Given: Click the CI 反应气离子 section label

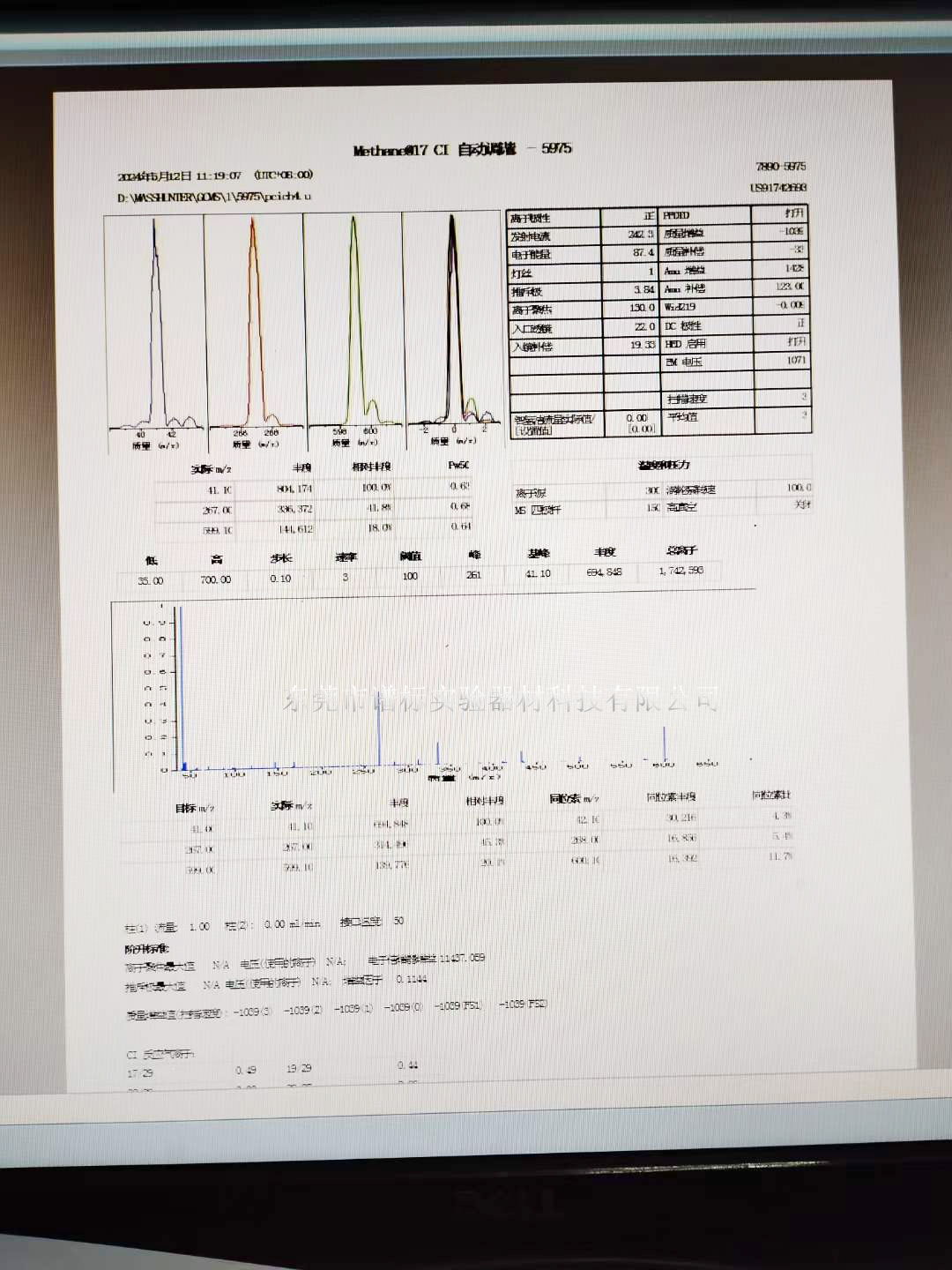Looking at the screenshot, I should (x=160, y=1054).
